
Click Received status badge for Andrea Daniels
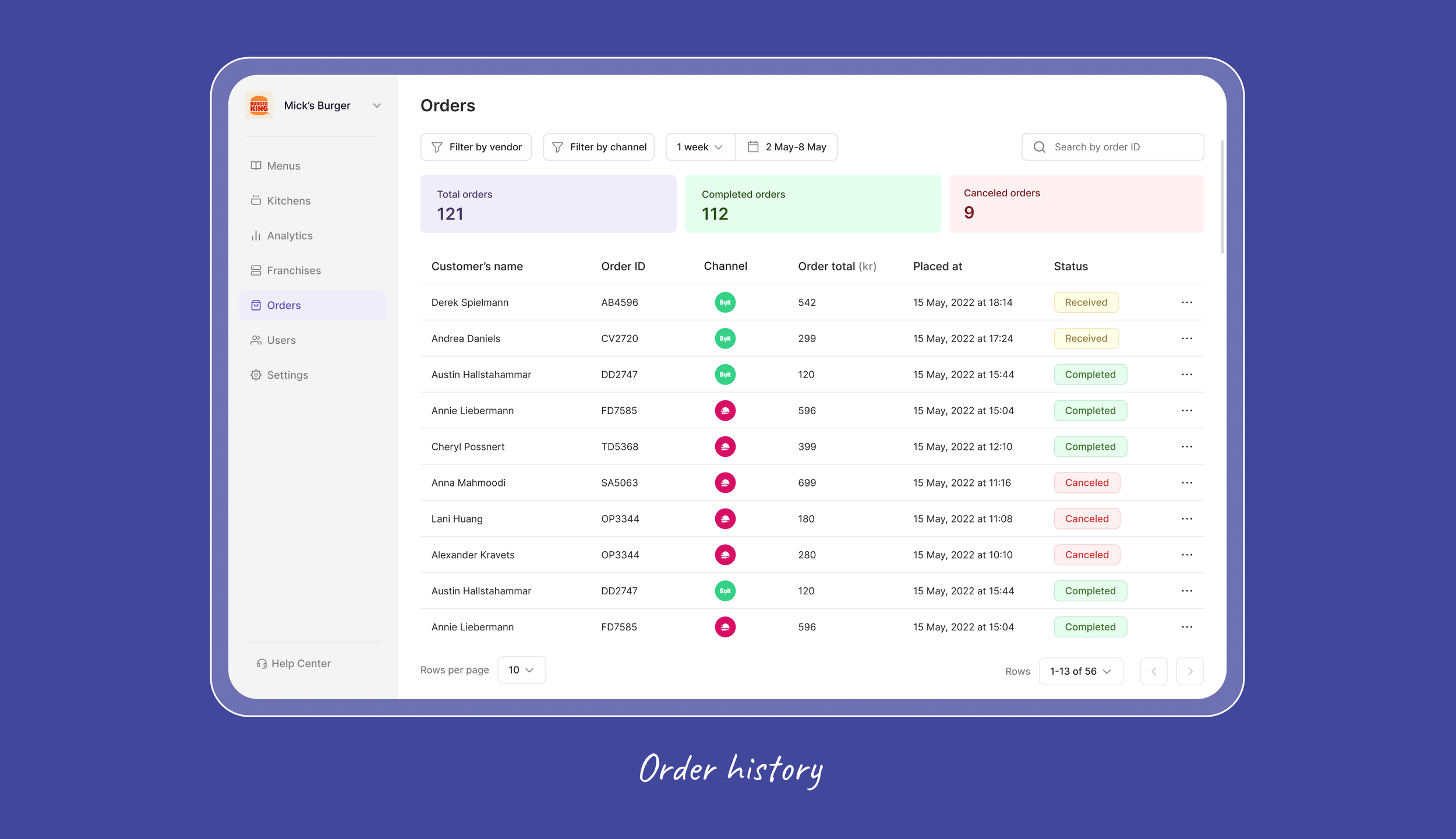pos(1086,339)
